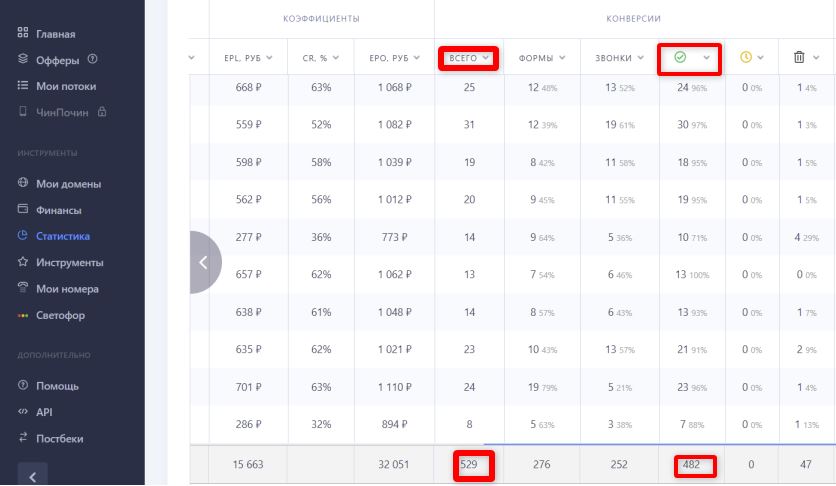Image resolution: width=836 pixels, height=486 pixels.
Task: Click the Офферы layers icon
Action: (x=23, y=60)
